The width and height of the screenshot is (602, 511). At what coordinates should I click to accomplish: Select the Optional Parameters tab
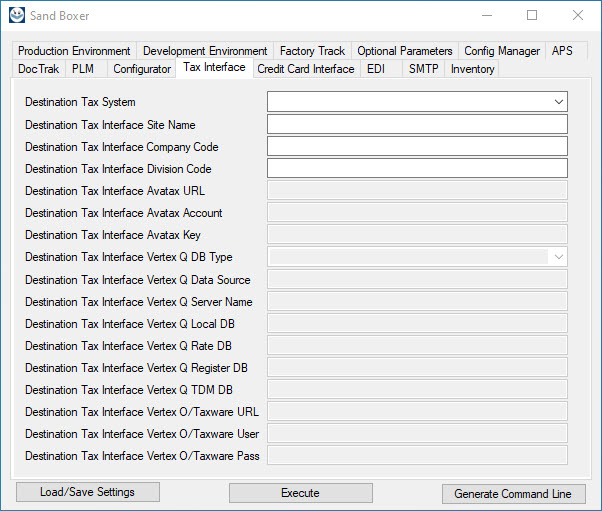click(405, 51)
